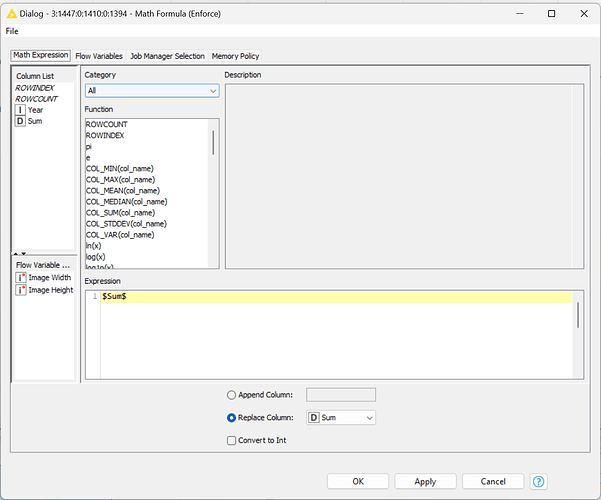Select the Sum double column icon

click(20, 121)
